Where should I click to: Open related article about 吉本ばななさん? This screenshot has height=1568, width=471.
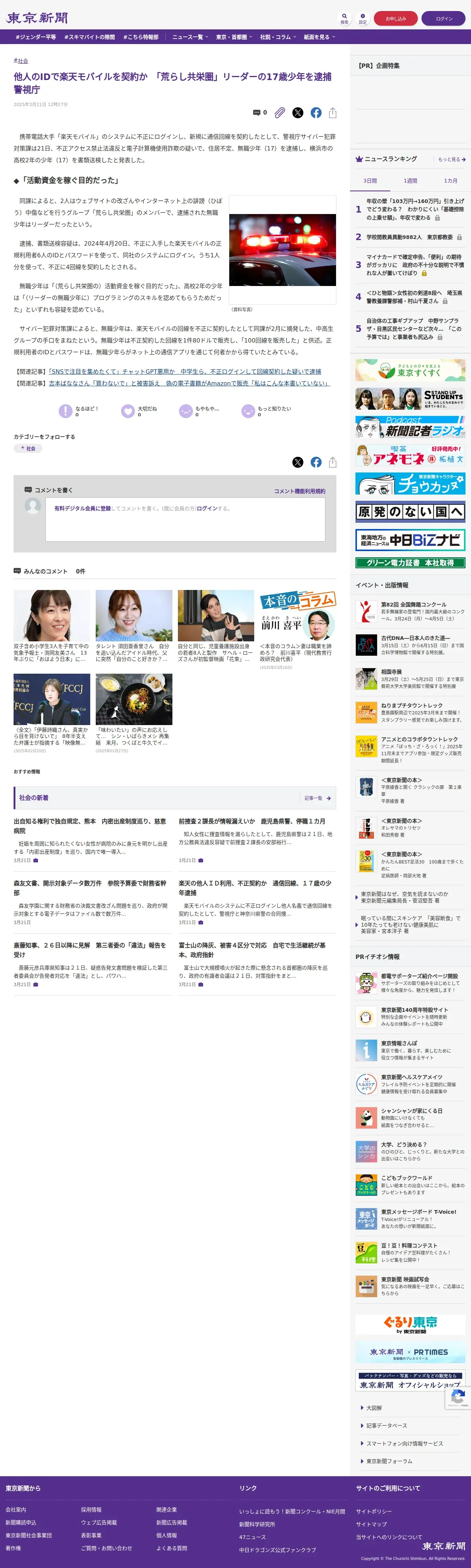coord(189,384)
